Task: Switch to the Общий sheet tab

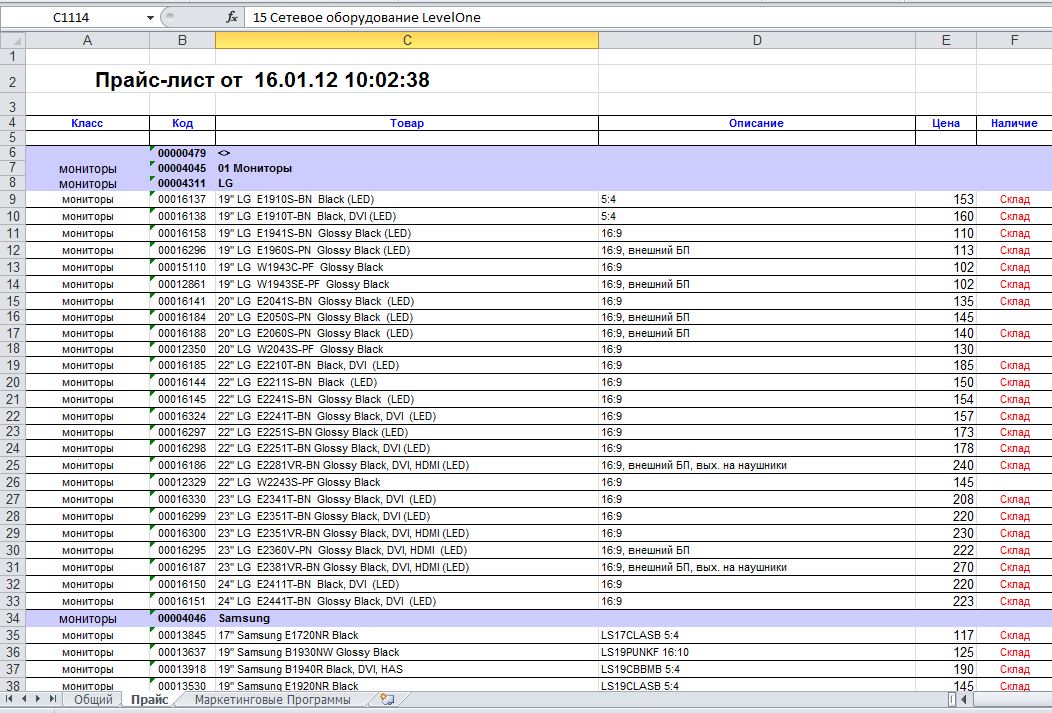Action: pyautogui.click(x=93, y=700)
